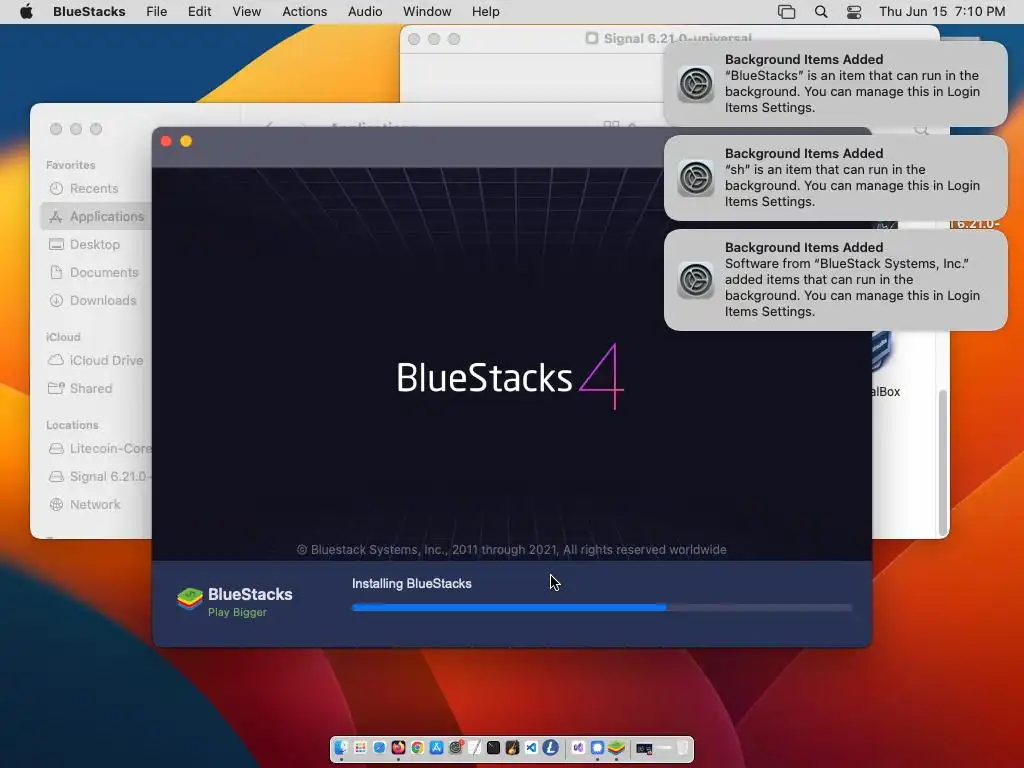Click the installer progress bar
1024x768 pixels.
[601, 607]
